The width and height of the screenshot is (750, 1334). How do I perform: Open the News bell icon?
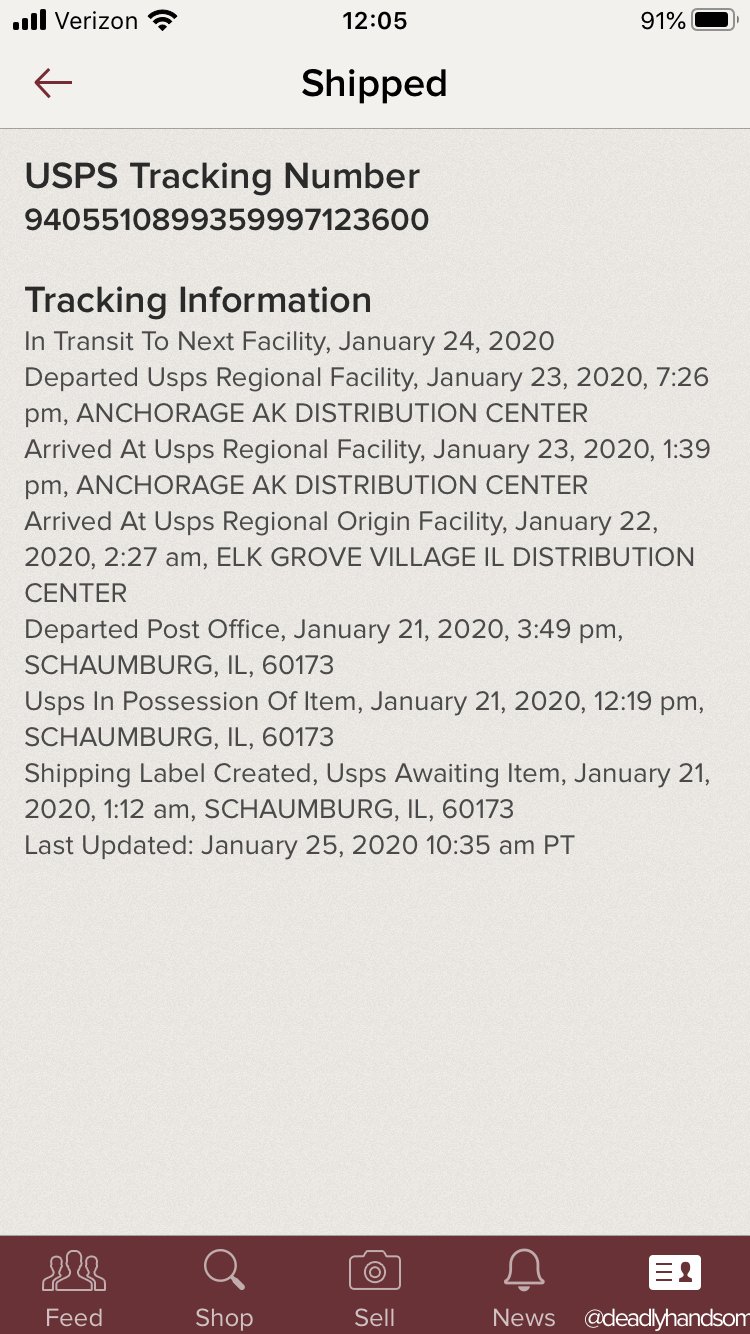tap(524, 1271)
